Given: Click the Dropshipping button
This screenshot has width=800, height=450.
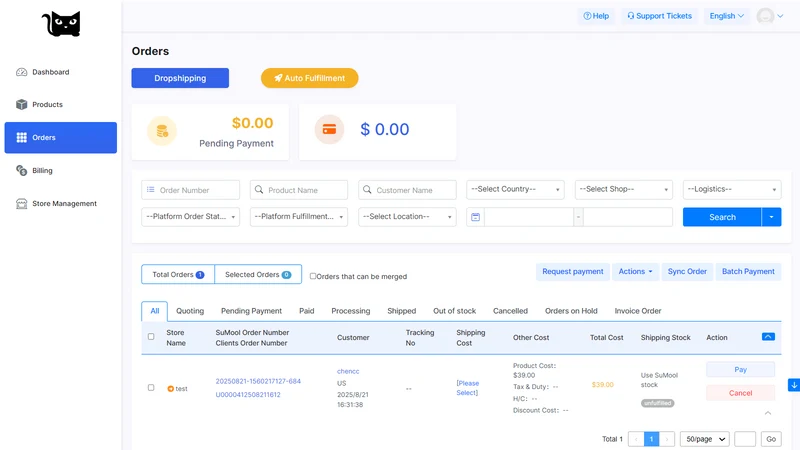Looking at the screenshot, I should tap(180, 78).
